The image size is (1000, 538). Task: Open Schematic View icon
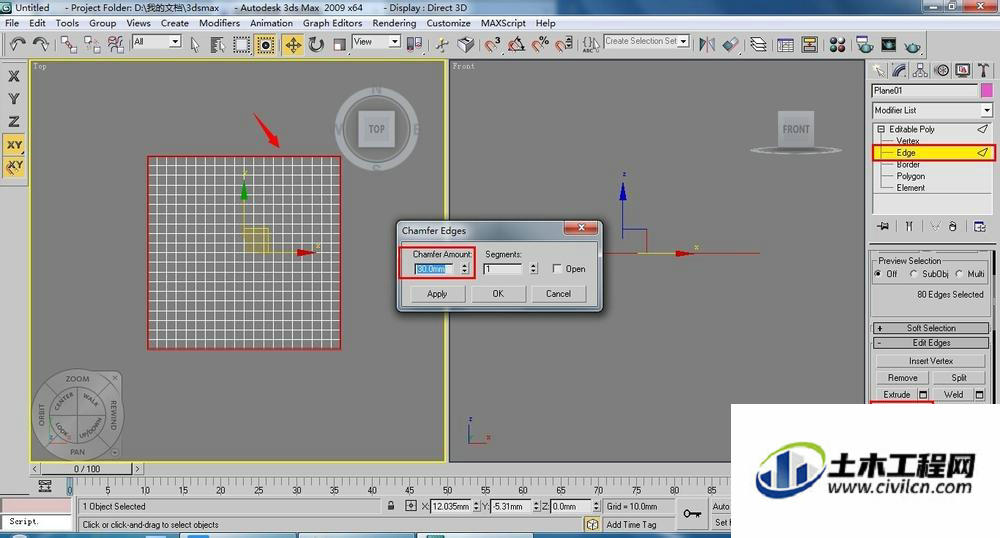coord(809,45)
